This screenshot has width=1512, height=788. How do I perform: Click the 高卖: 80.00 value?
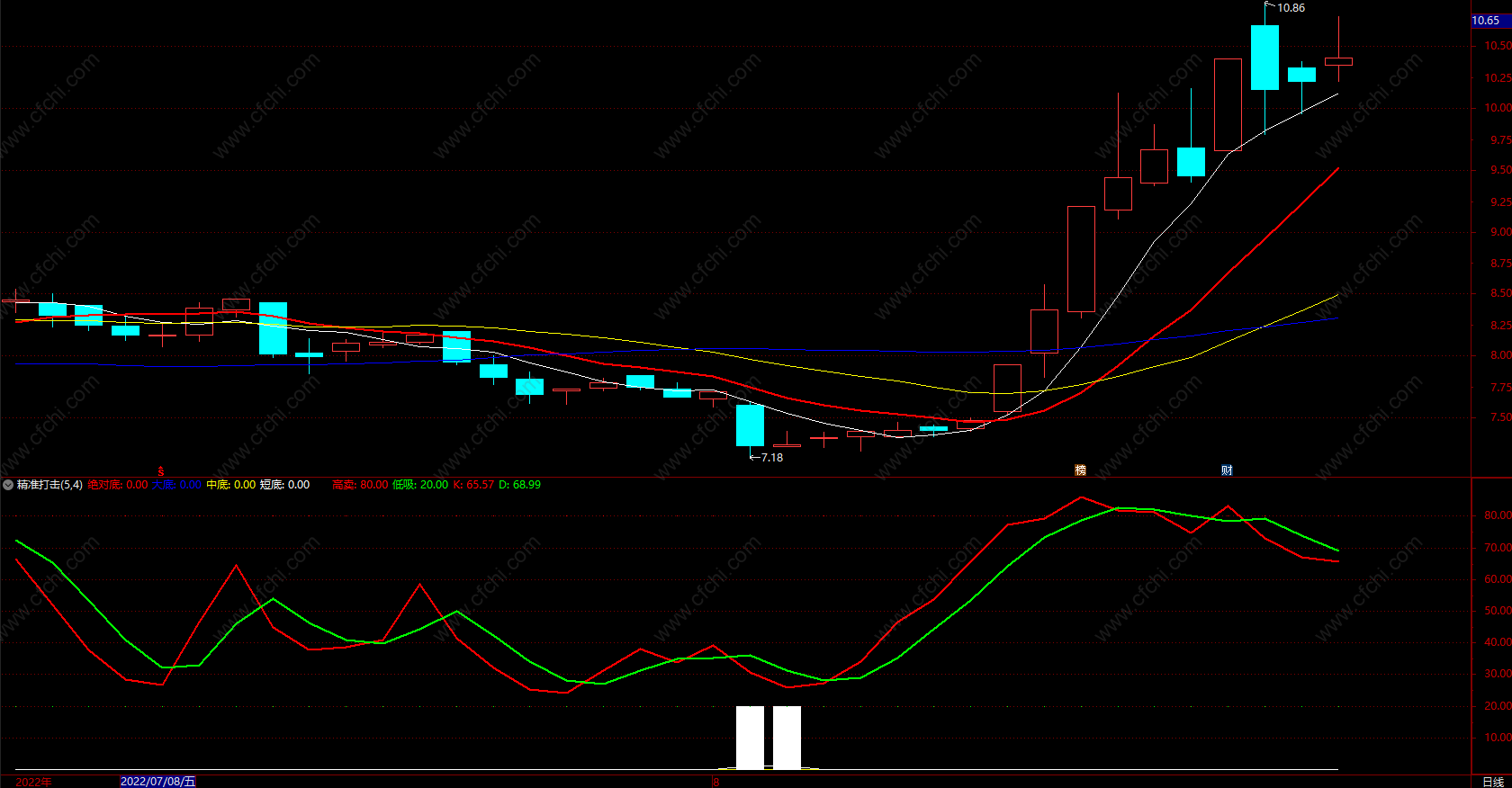(x=360, y=485)
